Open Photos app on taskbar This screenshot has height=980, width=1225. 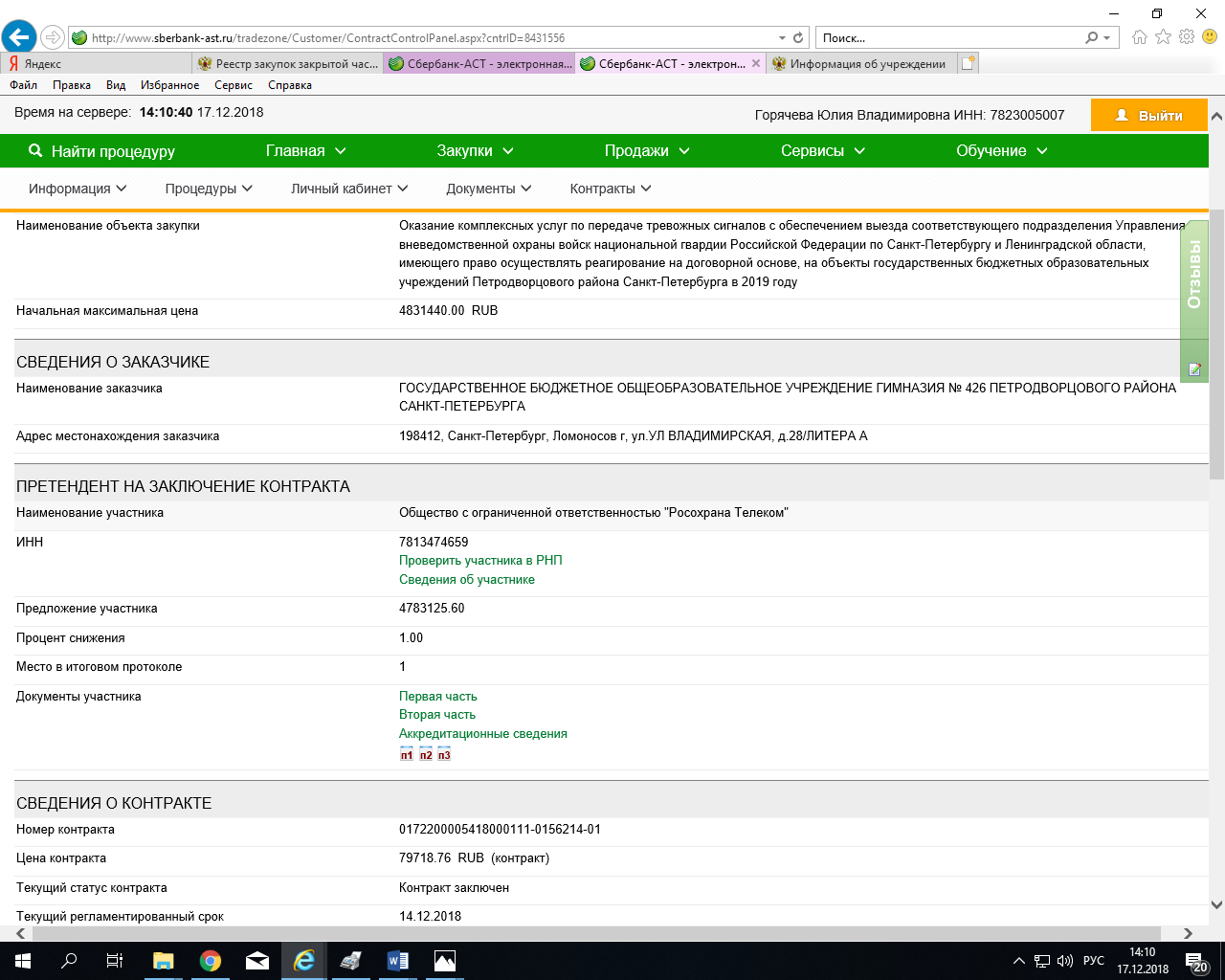pyautogui.click(x=444, y=961)
